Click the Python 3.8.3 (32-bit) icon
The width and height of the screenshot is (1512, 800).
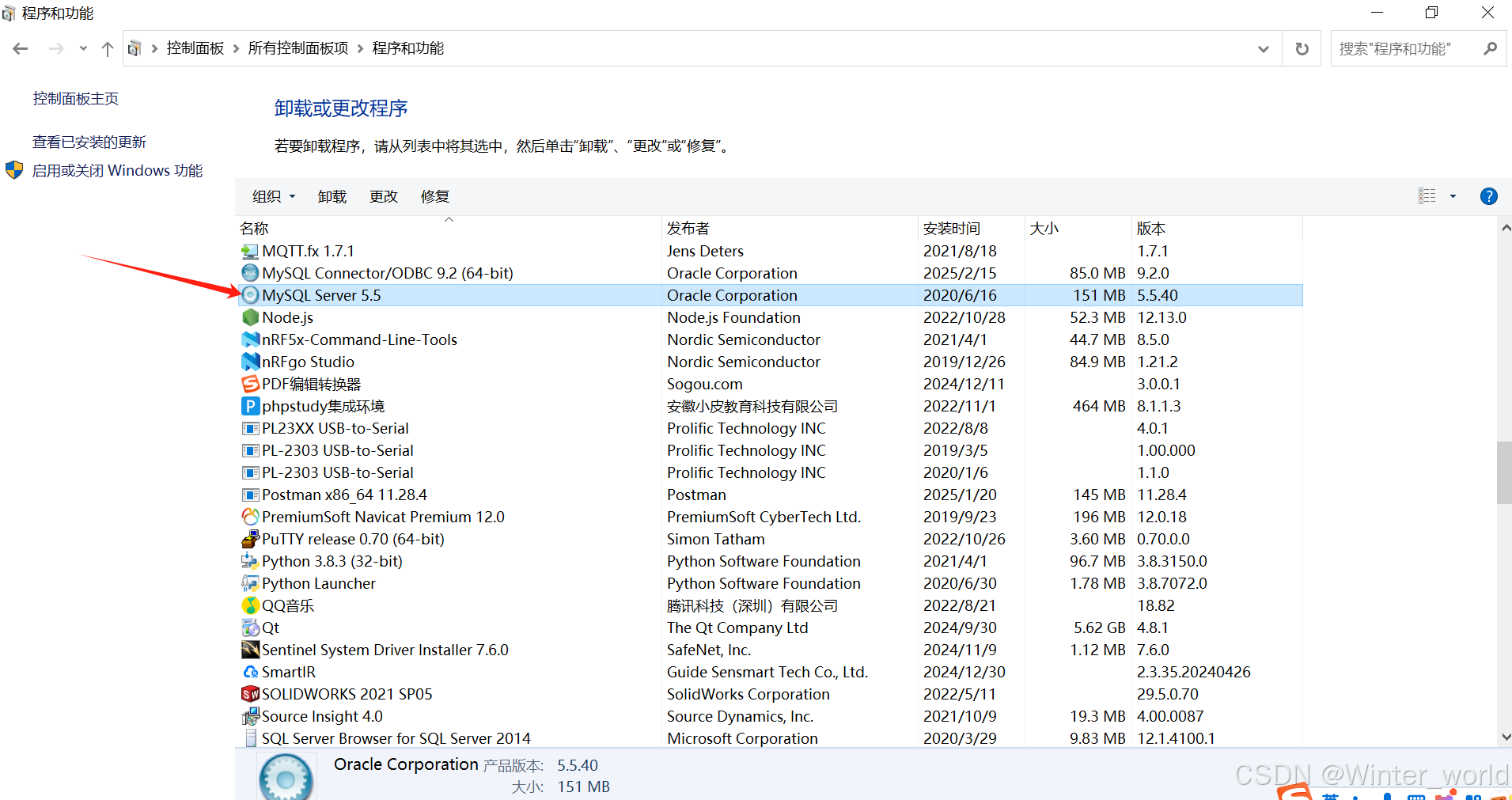[x=250, y=561]
